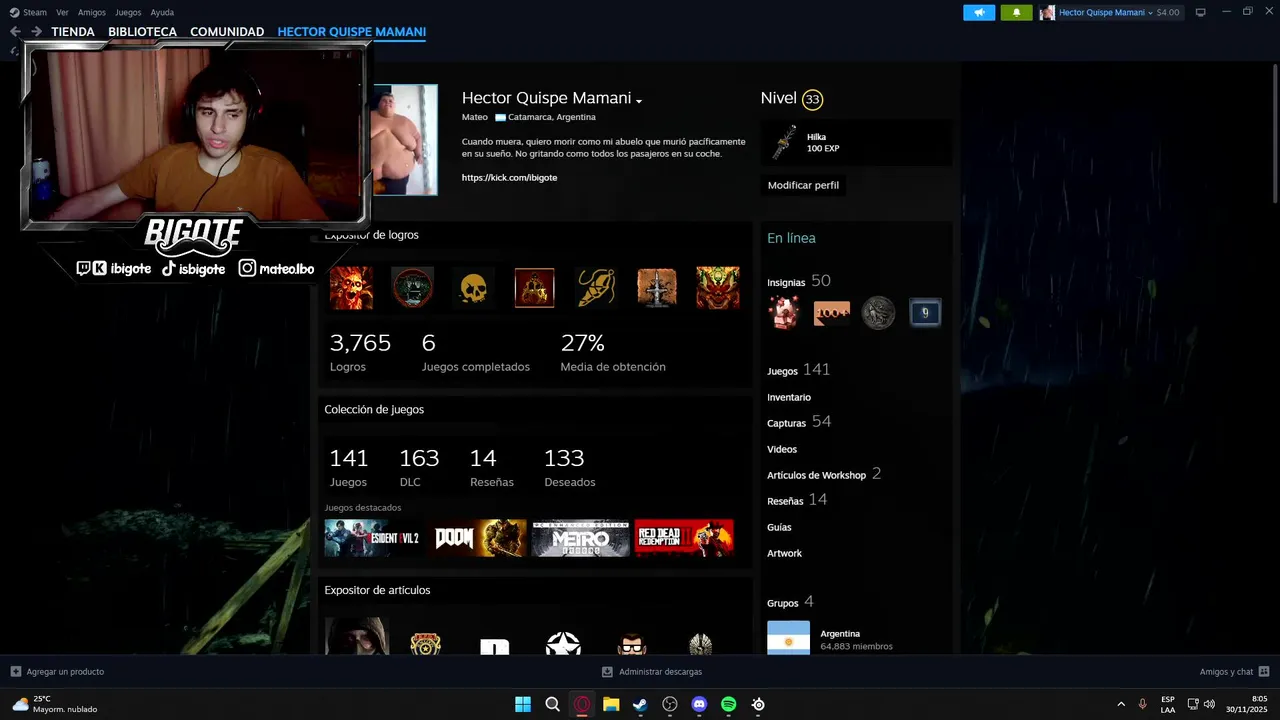
Task: Open the Ver menu
Action: 62,12
